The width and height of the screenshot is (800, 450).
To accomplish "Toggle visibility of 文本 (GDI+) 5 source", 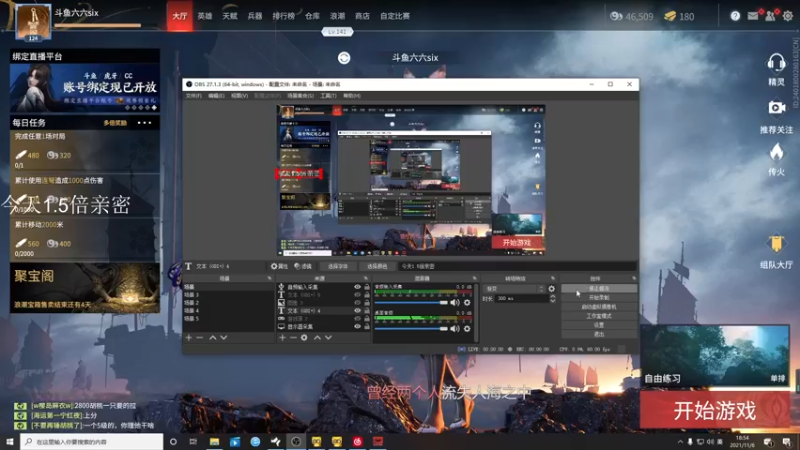I will 357,295.
